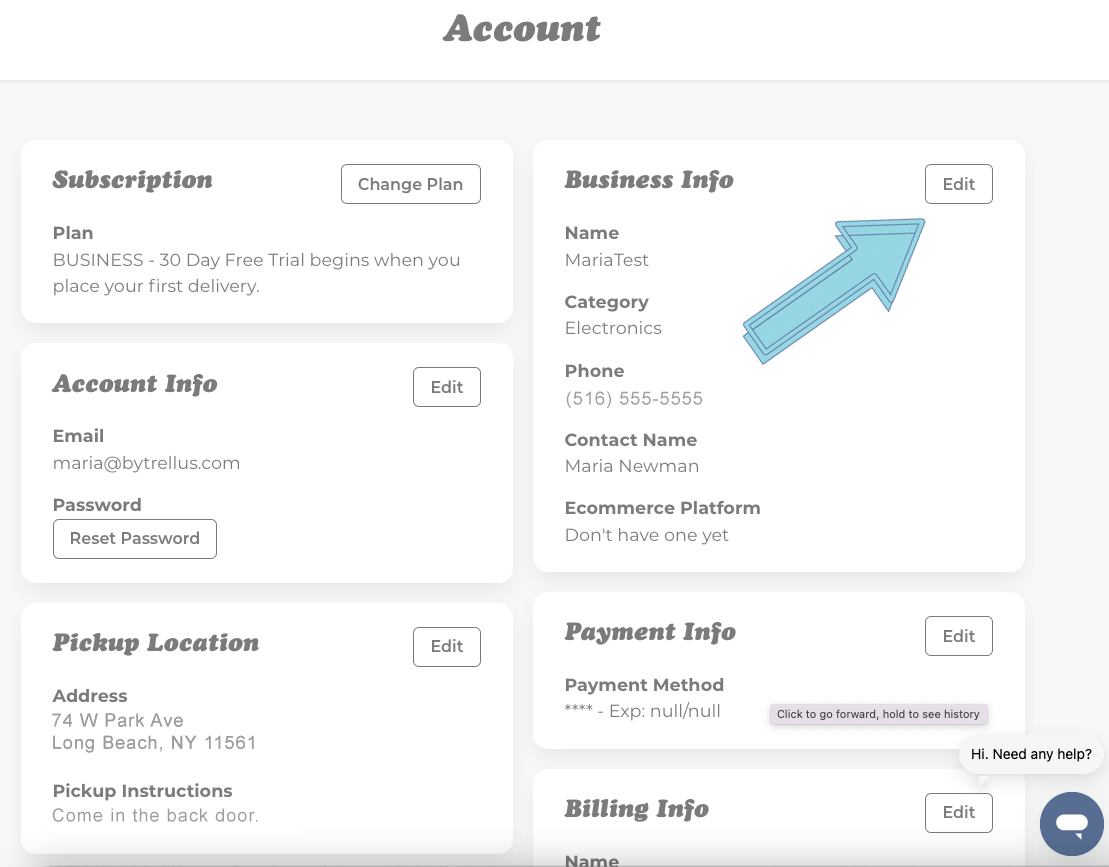Click the Pickup Instructions text 'Come in the back door'

click(x=156, y=815)
